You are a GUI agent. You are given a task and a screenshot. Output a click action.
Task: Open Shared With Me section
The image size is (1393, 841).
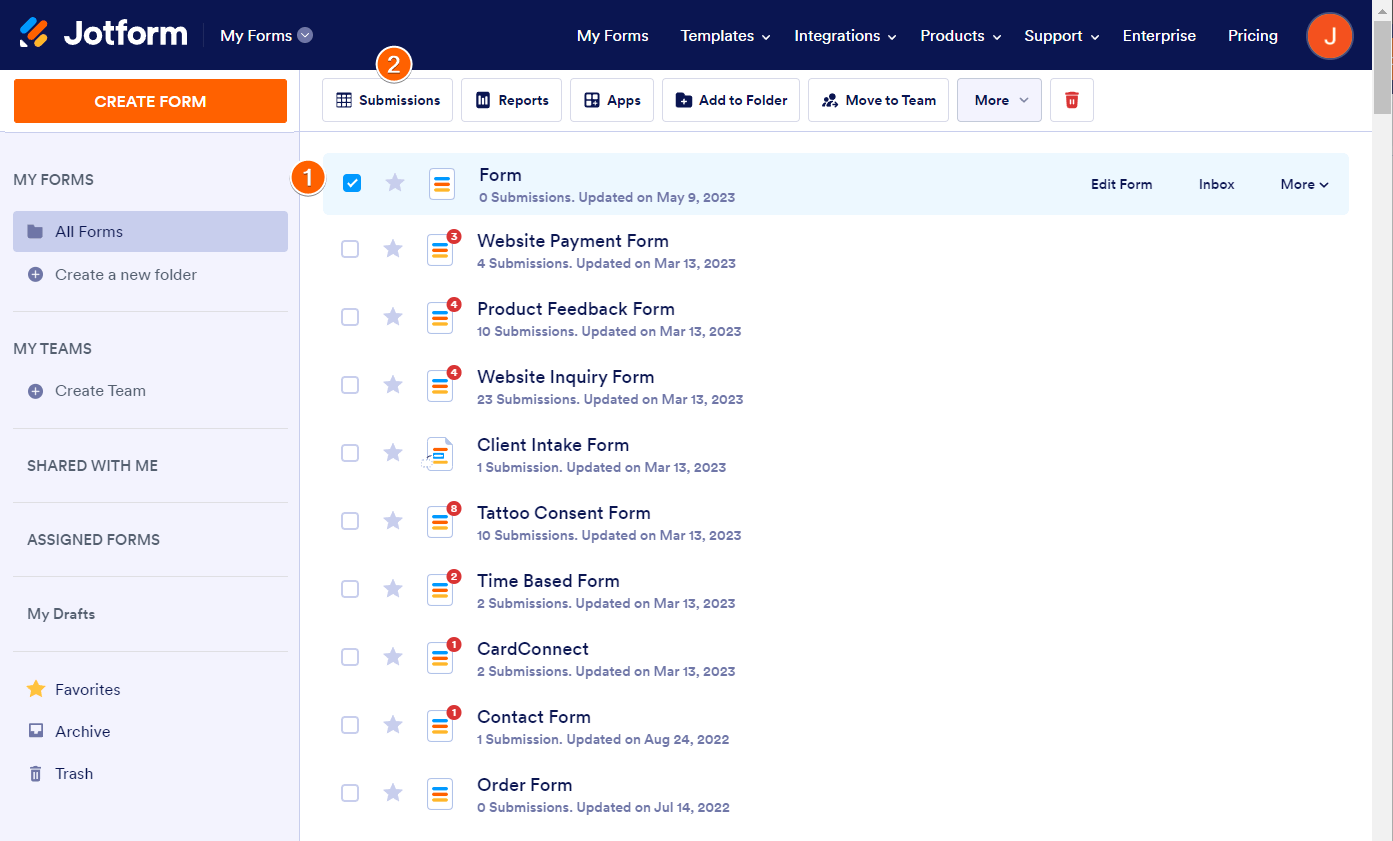(92, 466)
